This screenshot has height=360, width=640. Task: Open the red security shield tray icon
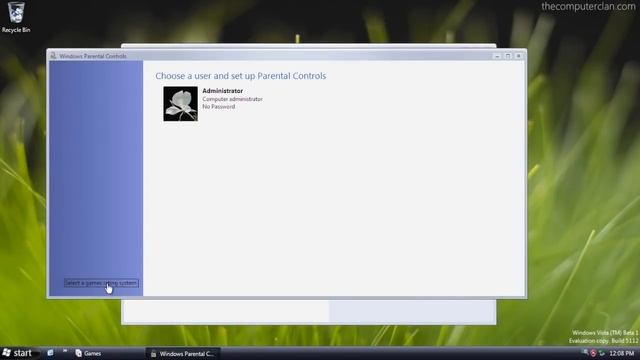(x=593, y=353)
